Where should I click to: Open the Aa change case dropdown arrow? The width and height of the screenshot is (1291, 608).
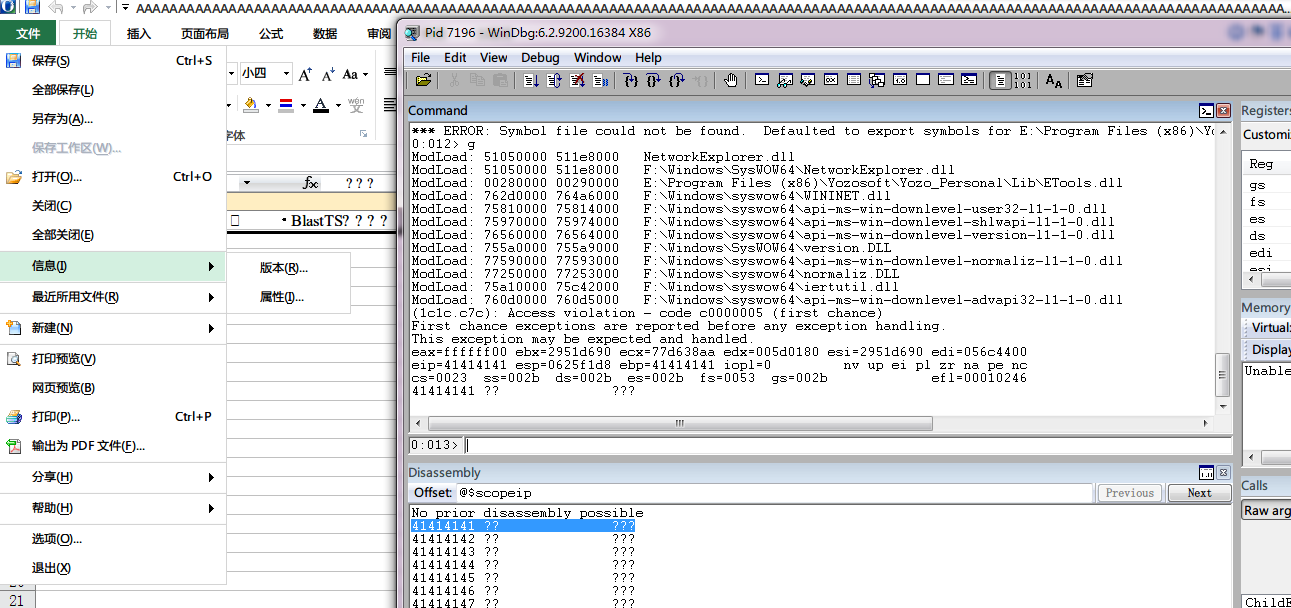click(x=365, y=75)
